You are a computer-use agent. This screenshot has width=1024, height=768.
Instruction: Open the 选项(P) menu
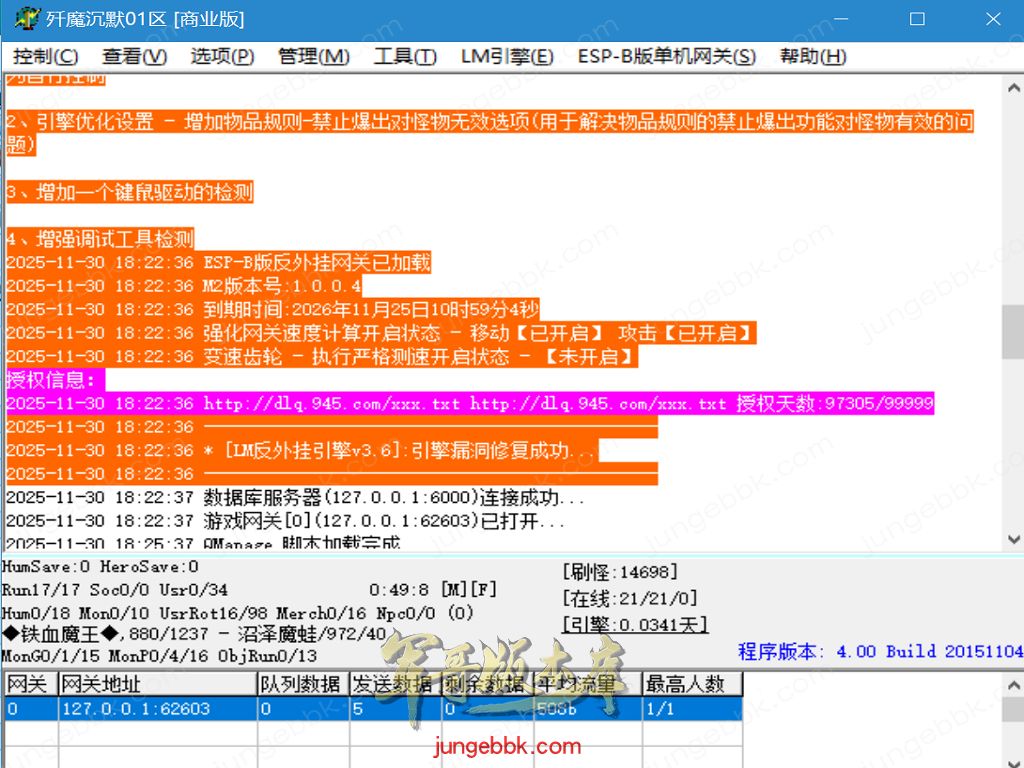click(x=222, y=57)
